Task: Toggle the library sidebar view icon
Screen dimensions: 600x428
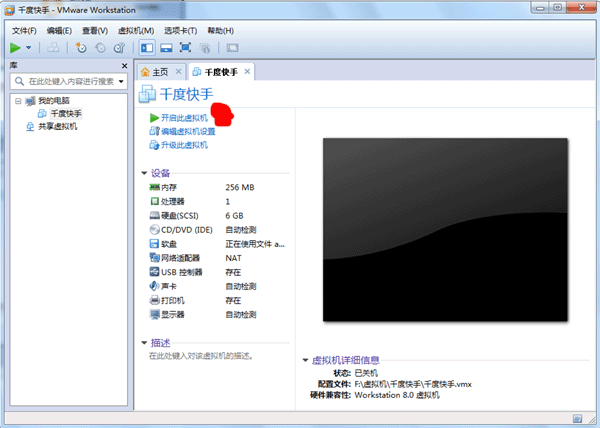Action: tap(146, 47)
